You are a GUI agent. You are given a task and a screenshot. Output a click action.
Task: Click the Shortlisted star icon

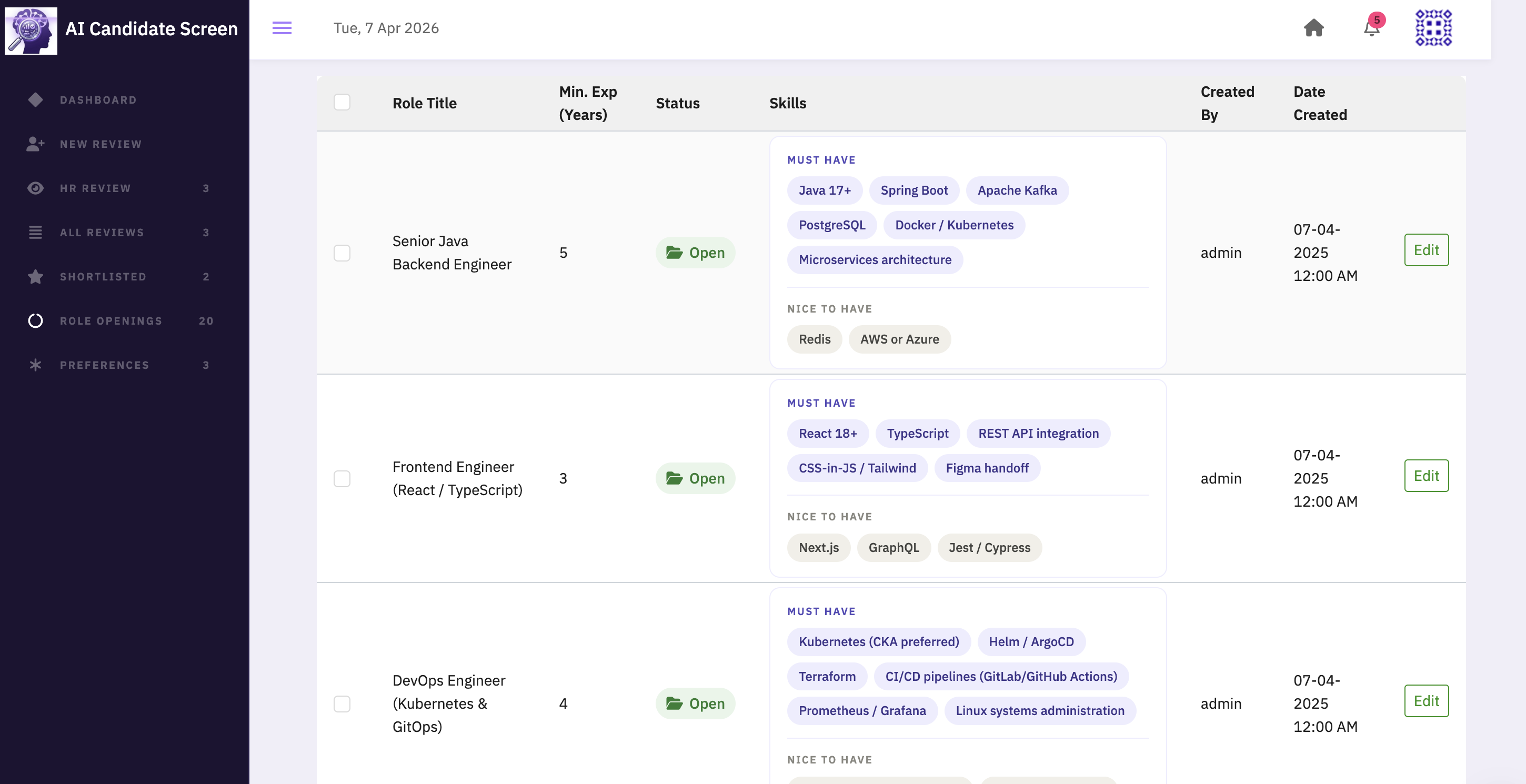coord(36,277)
